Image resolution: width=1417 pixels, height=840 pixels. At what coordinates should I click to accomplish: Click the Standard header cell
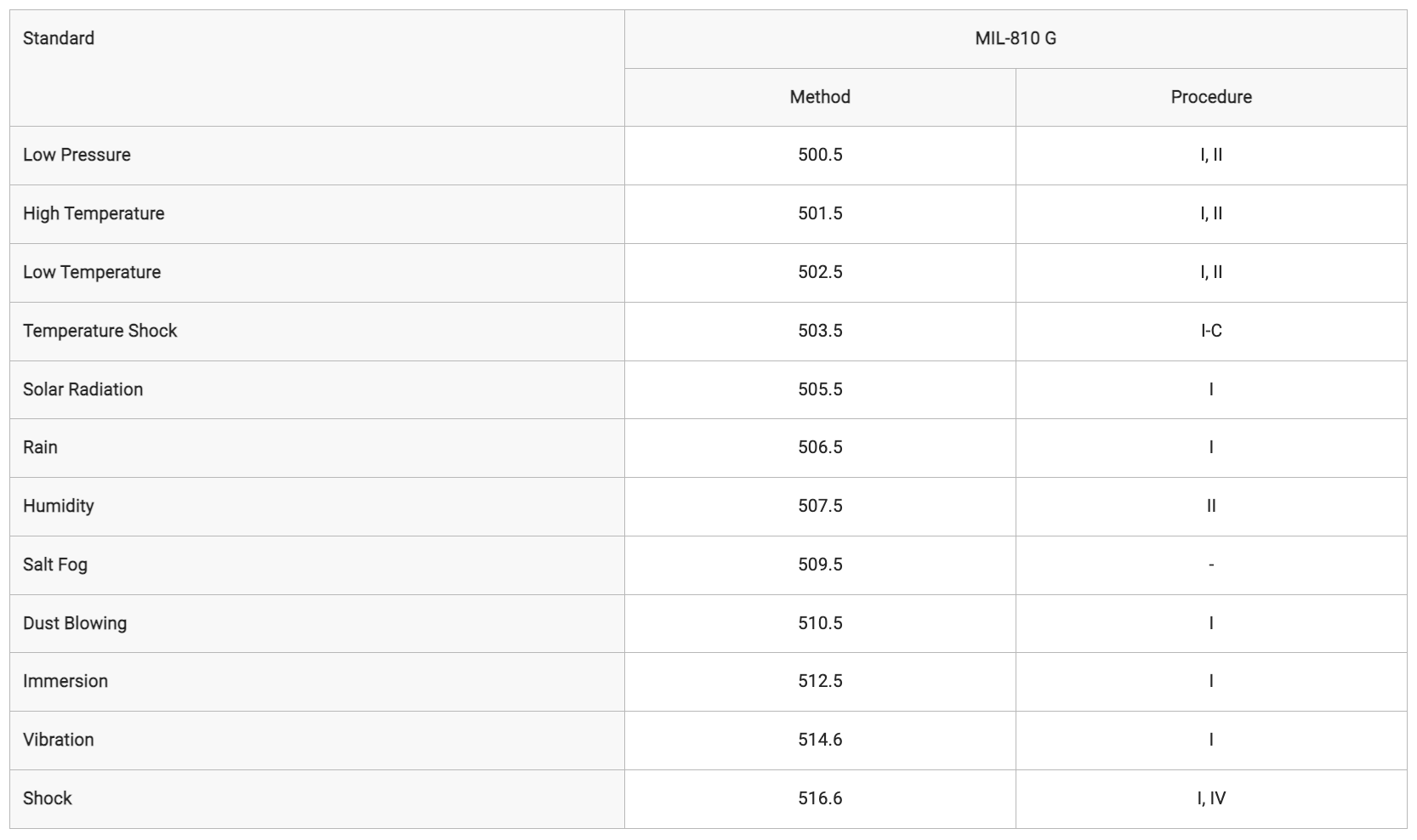coord(317,68)
